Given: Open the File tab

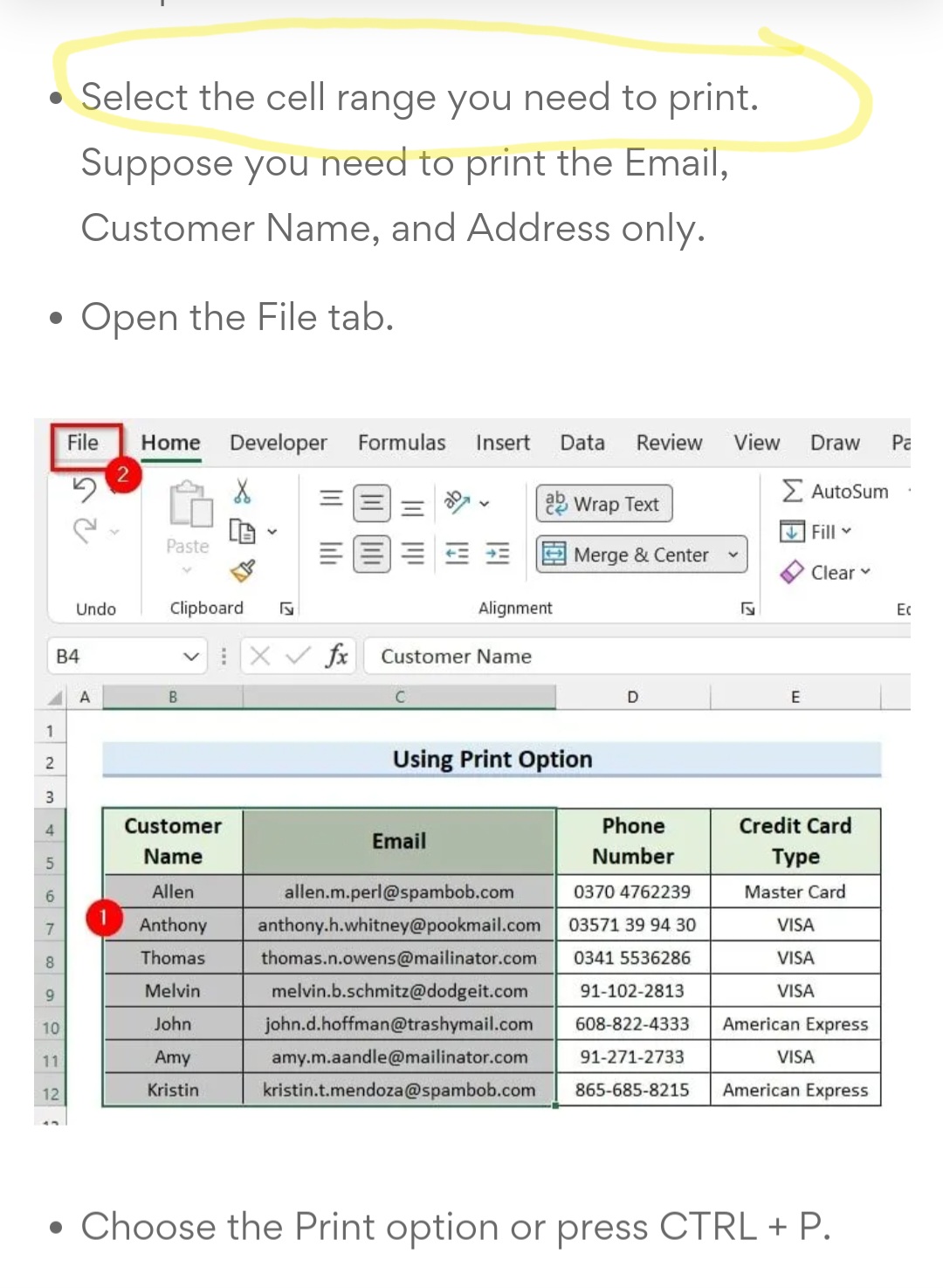Looking at the screenshot, I should click(84, 444).
